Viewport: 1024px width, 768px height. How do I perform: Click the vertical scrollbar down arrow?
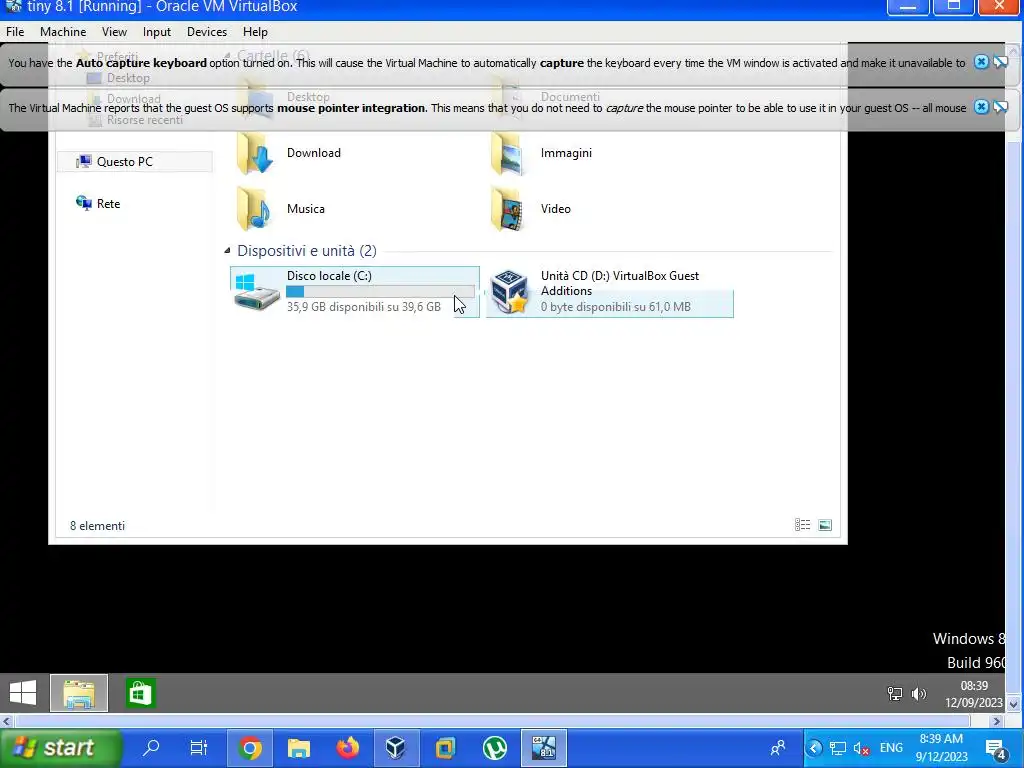coord(1014,704)
